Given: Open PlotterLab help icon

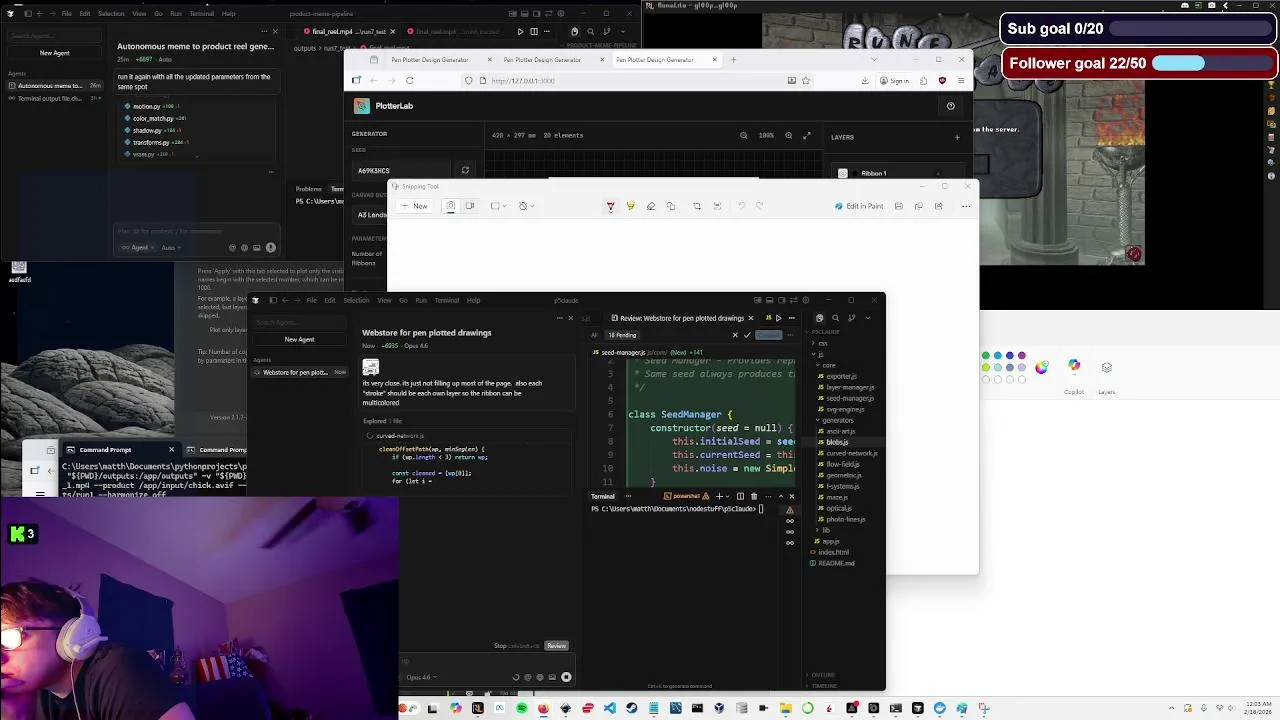Looking at the screenshot, I should (x=950, y=106).
